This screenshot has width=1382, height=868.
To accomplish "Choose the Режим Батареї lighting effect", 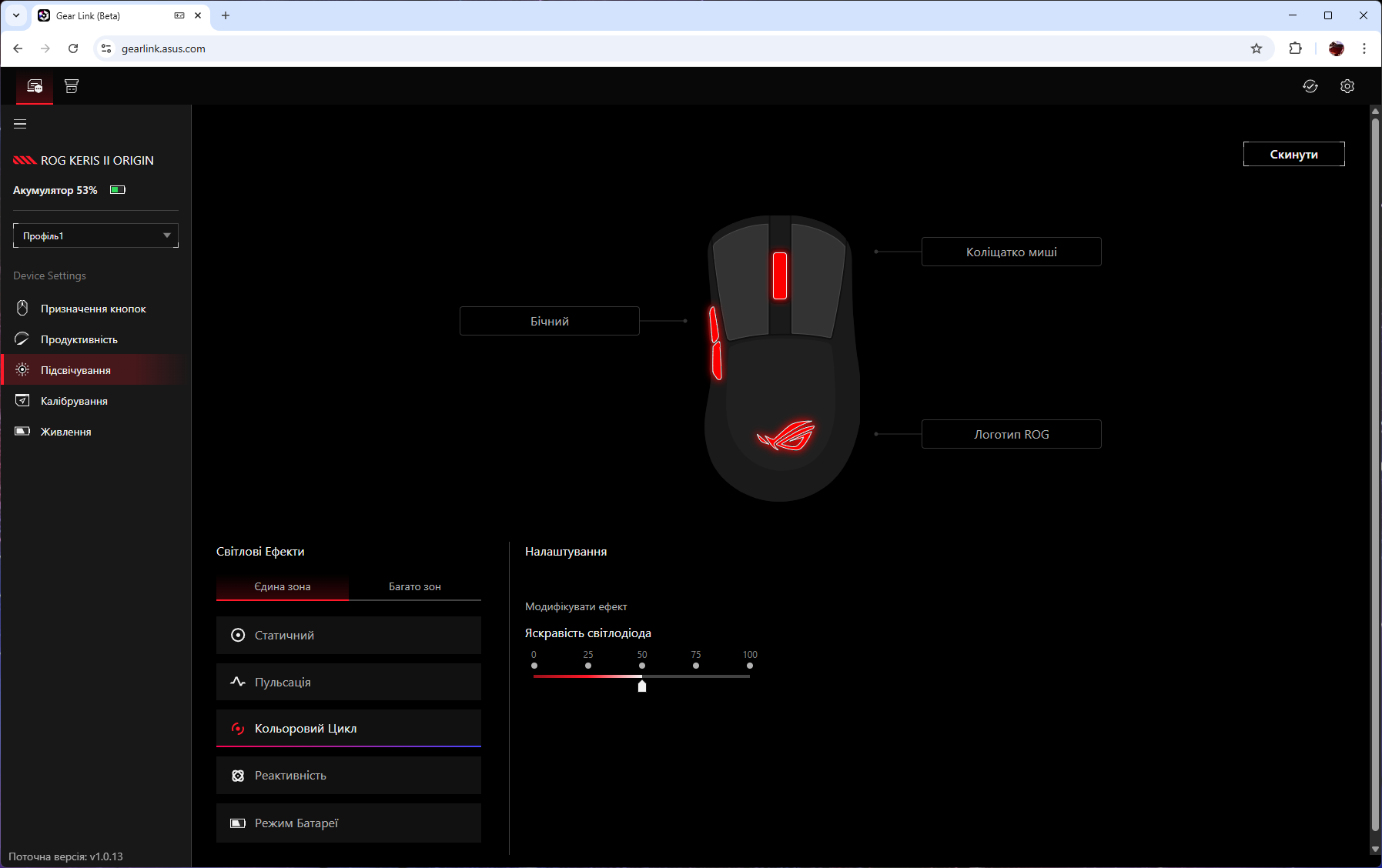I will pos(349,823).
